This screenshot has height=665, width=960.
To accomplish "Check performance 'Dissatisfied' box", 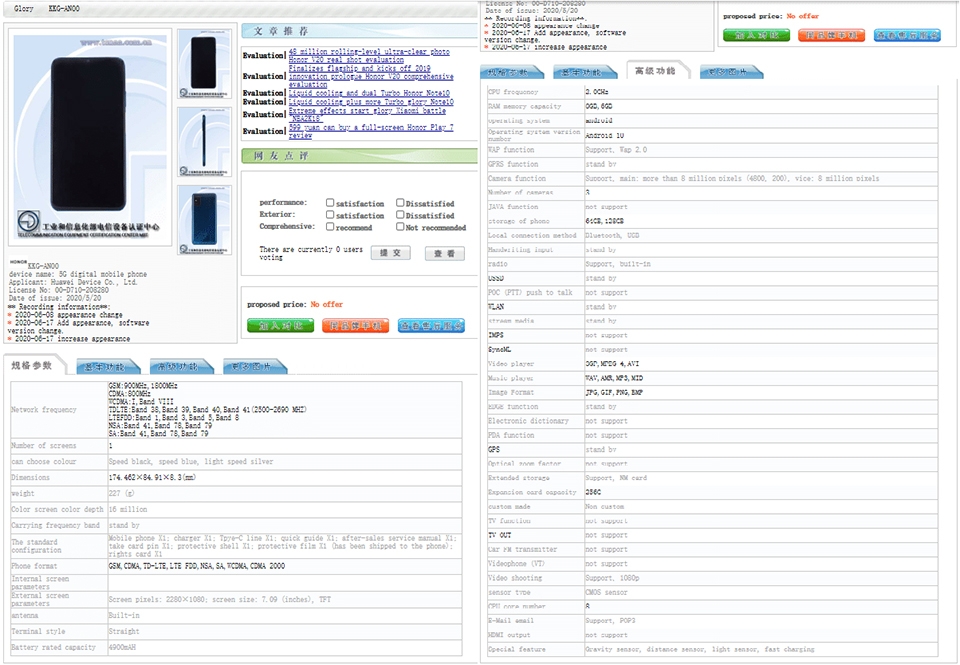I will [x=400, y=203].
